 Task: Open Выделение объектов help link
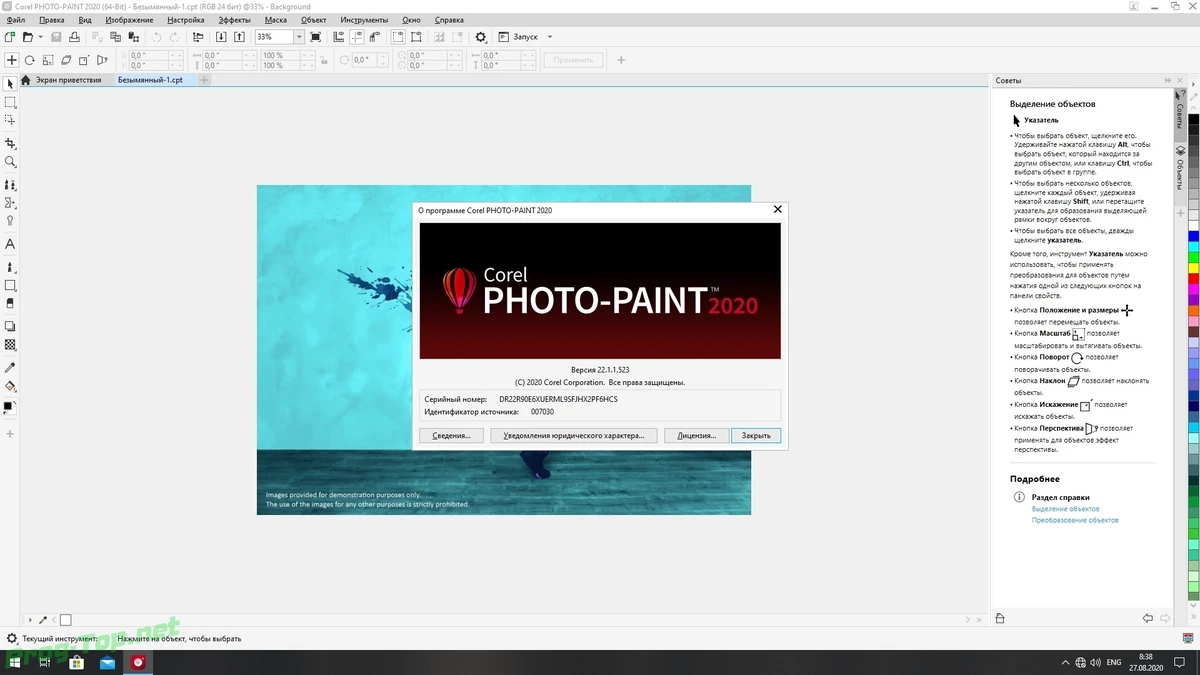[x=1065, y=509]
